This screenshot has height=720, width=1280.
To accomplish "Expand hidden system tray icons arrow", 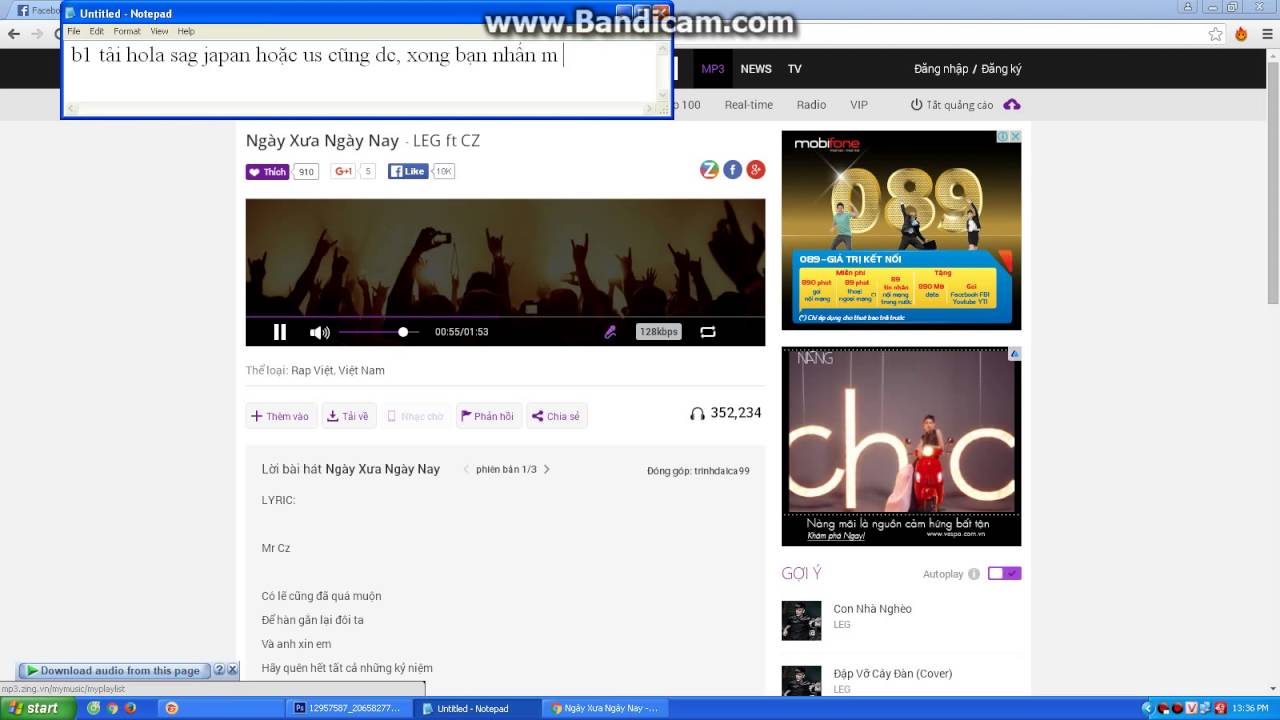I will (1150, 708).
